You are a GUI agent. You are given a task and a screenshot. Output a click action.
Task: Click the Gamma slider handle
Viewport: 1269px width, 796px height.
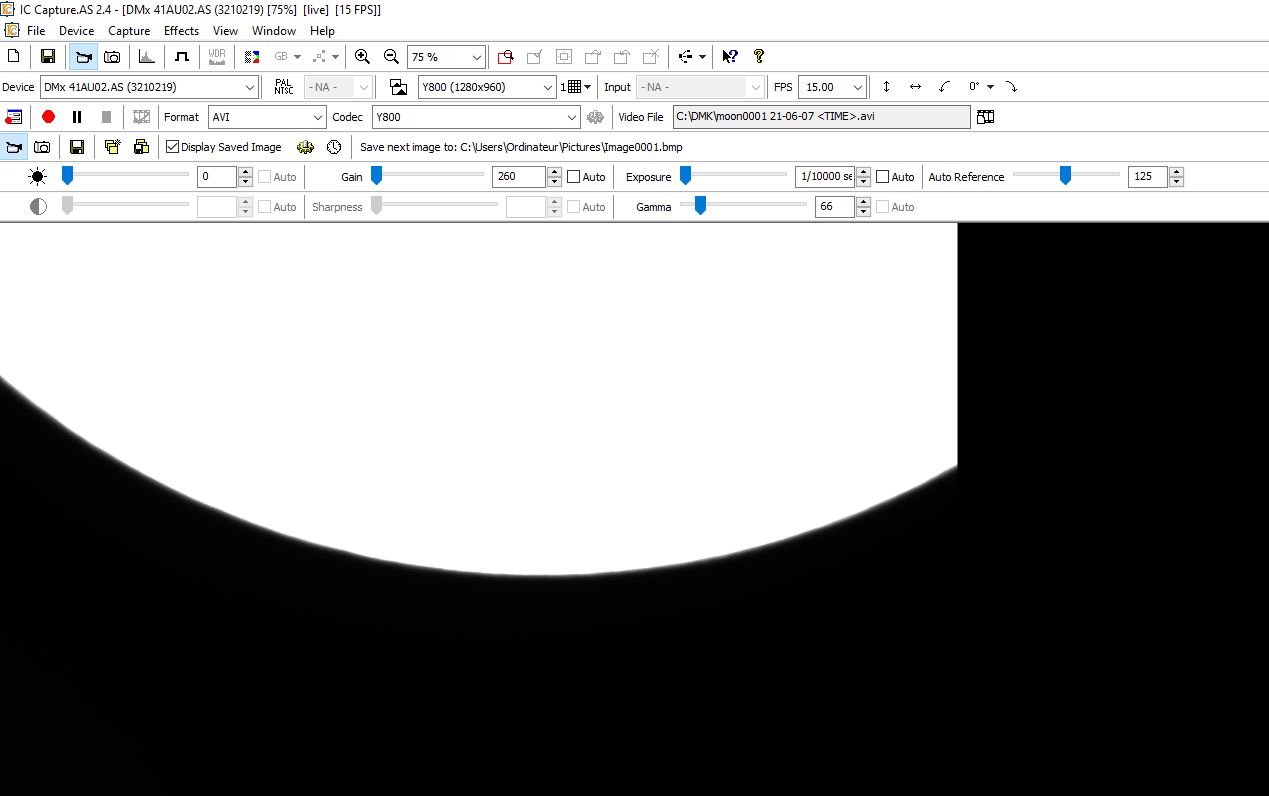point(700,206)
